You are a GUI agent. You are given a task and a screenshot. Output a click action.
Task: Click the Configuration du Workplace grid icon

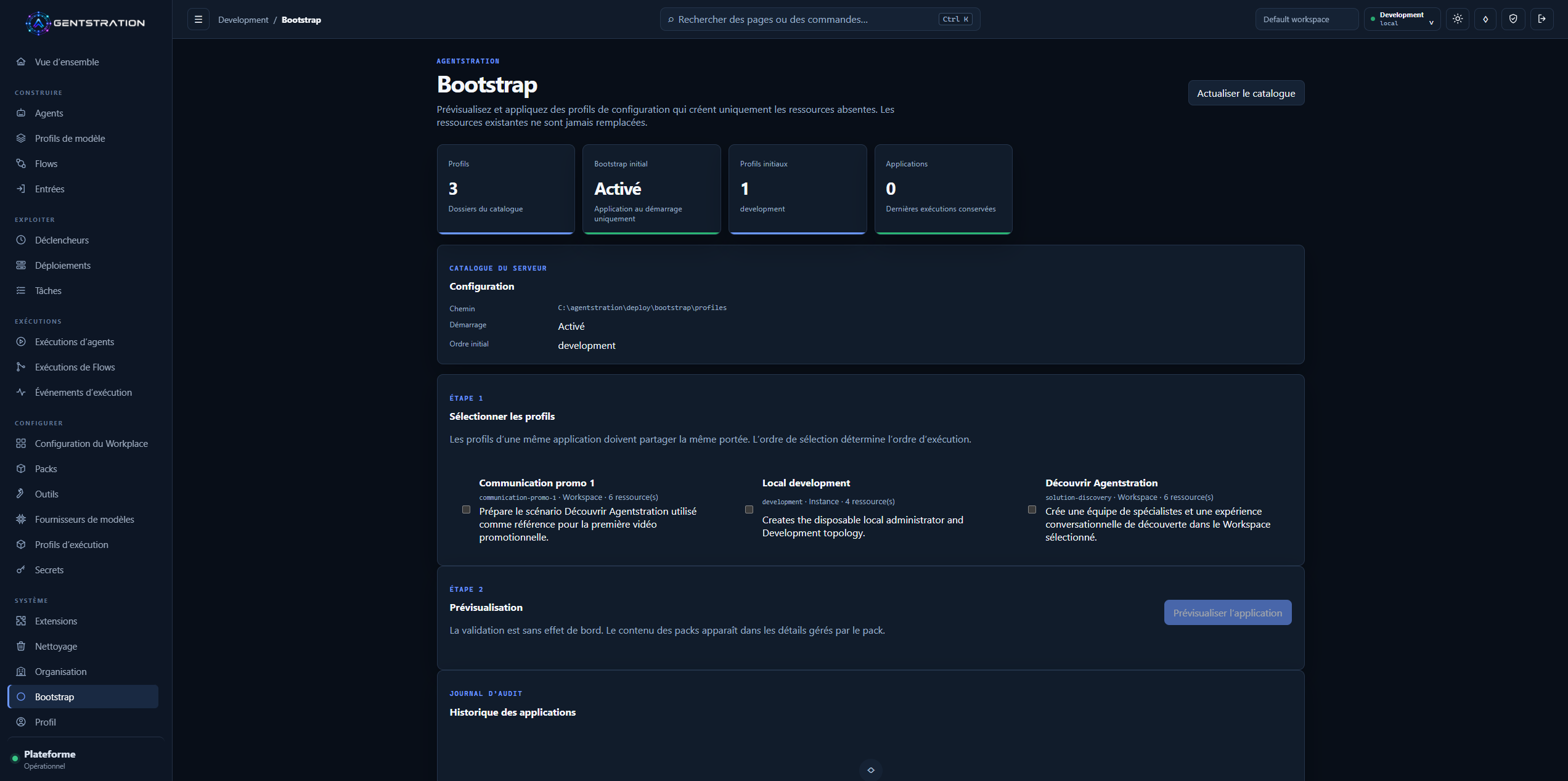point(21,443)
